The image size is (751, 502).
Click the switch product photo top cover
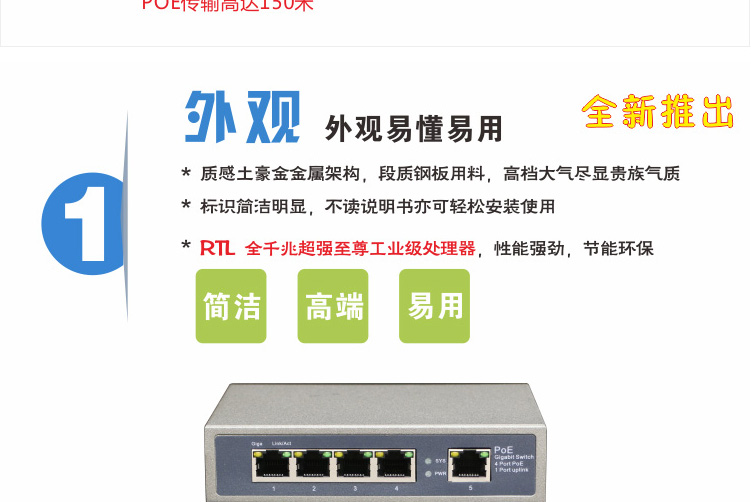pos(376,407)
